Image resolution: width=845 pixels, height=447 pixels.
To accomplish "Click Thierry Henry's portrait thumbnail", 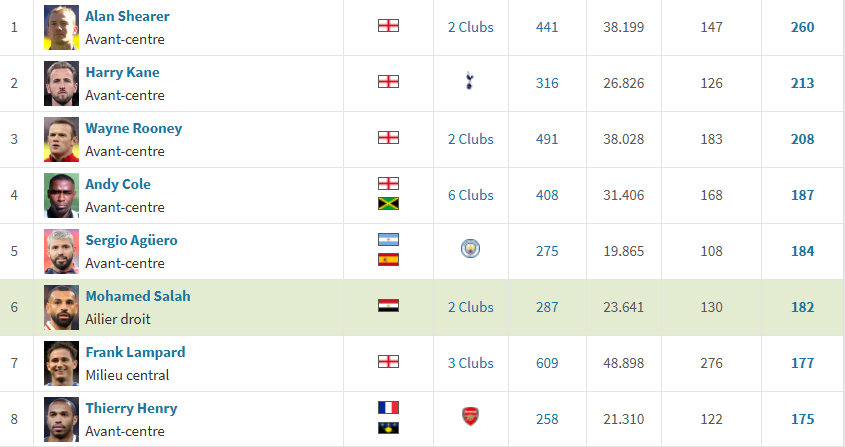I will 61,419.
